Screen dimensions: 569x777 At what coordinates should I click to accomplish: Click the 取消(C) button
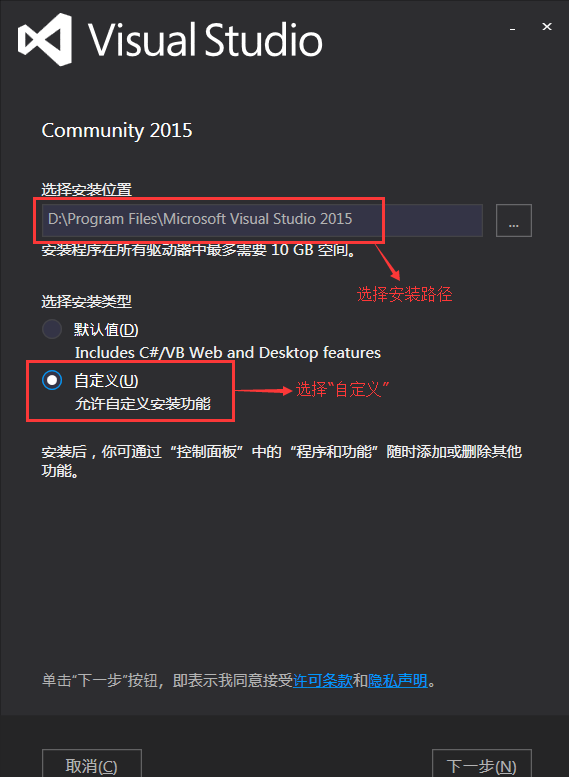click(x=92, y=764)
